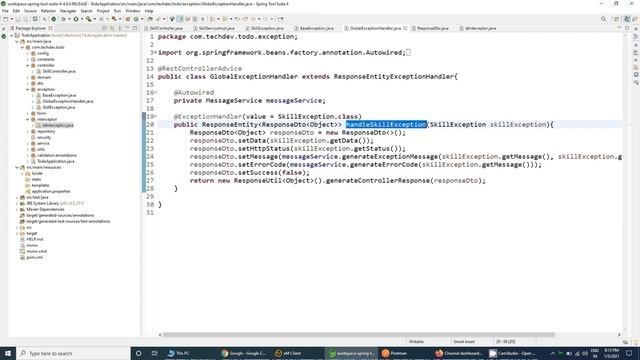Open the Window menu
The image size is (640, 360).
coord(133,11)
